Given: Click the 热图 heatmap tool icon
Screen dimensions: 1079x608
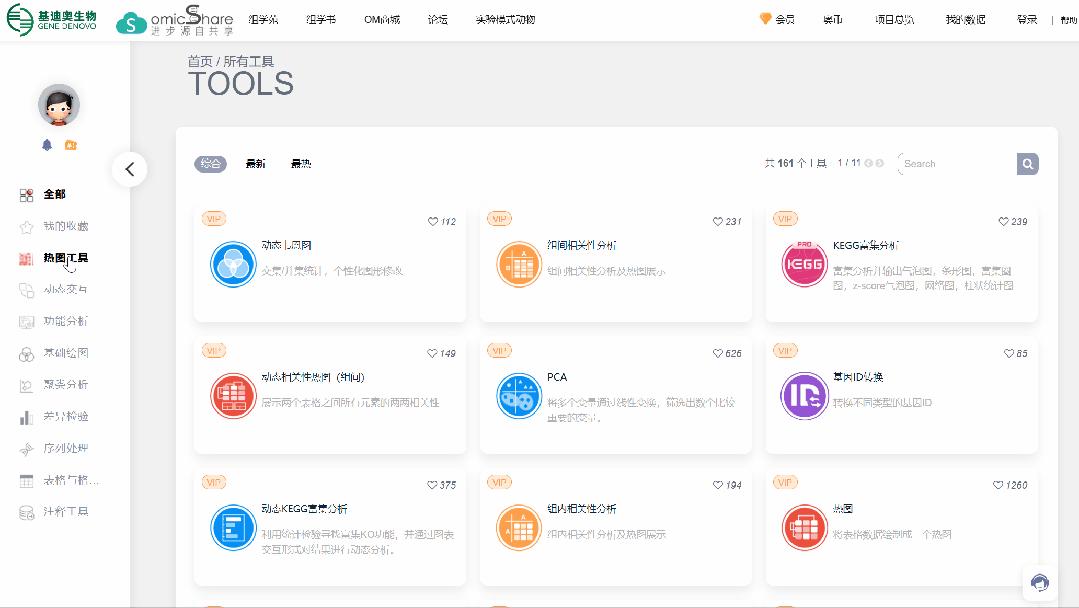Looking at the screenshot, I should click(804, 527).
